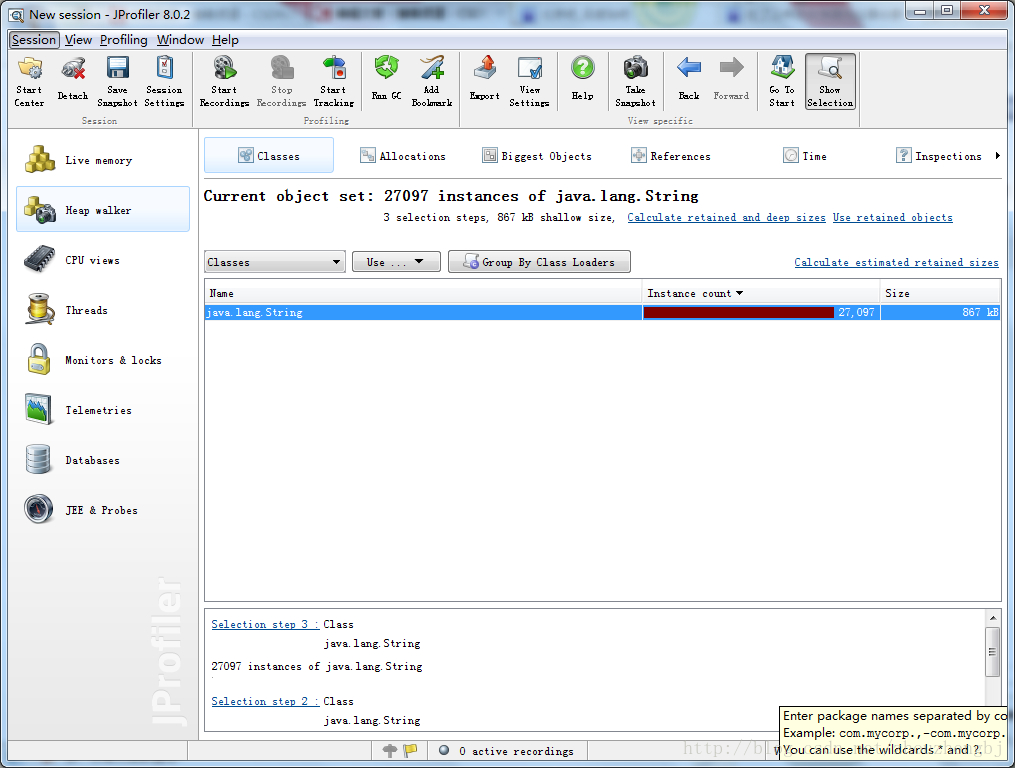Screen dimensions: 1015x768
Task: Click Calculate retained and deep sizes link
Action: click(x=726, y=218)
